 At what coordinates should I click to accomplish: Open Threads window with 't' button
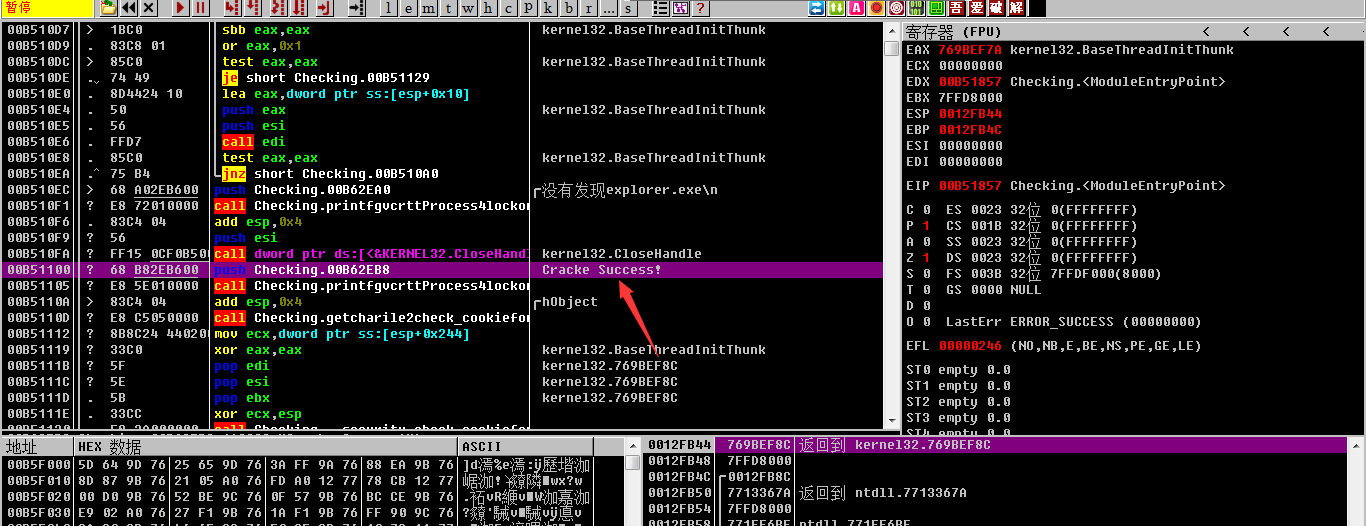pyautogui.click(x=448, y=8)
